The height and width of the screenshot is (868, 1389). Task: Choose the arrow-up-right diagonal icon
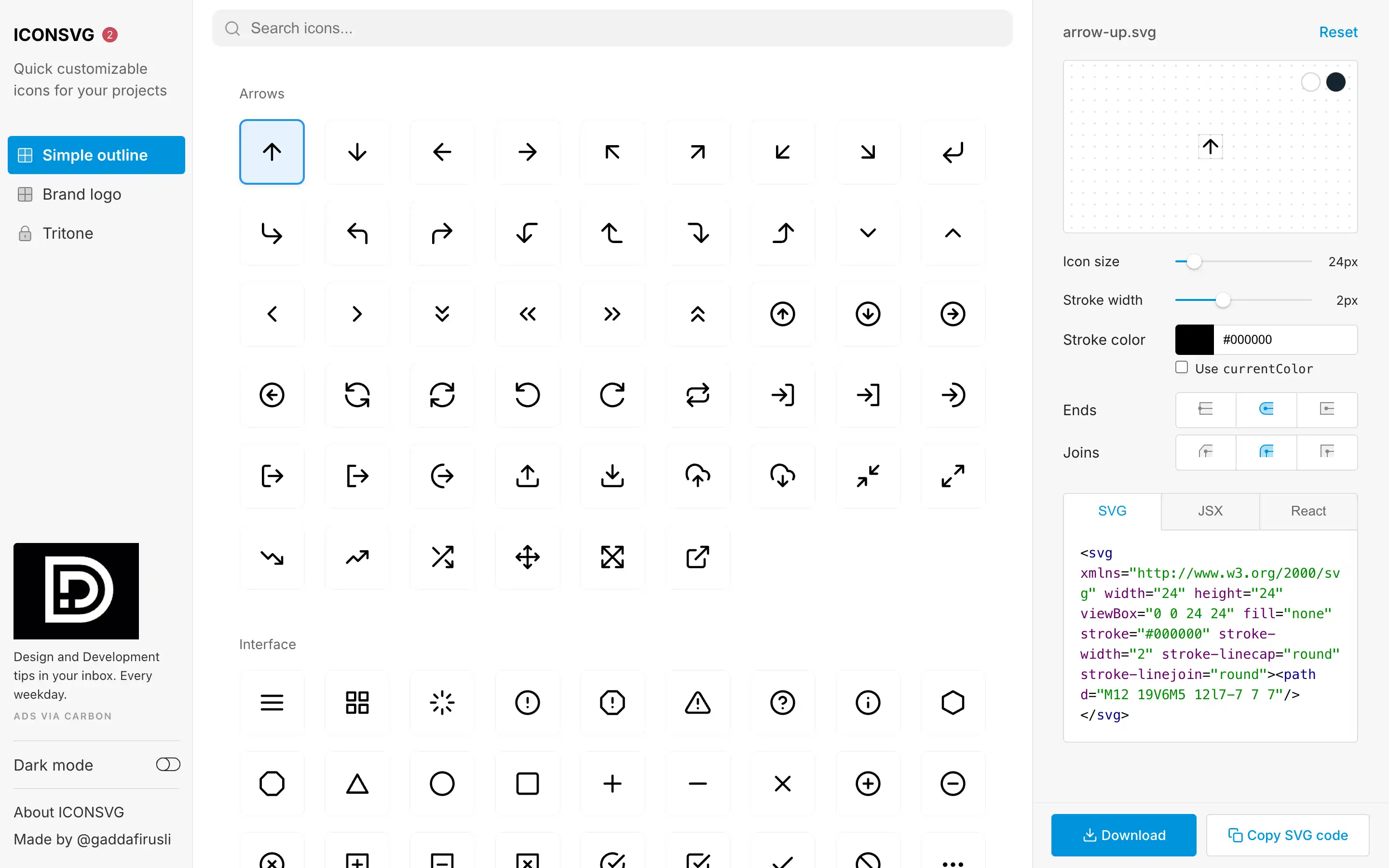[697, 152]
